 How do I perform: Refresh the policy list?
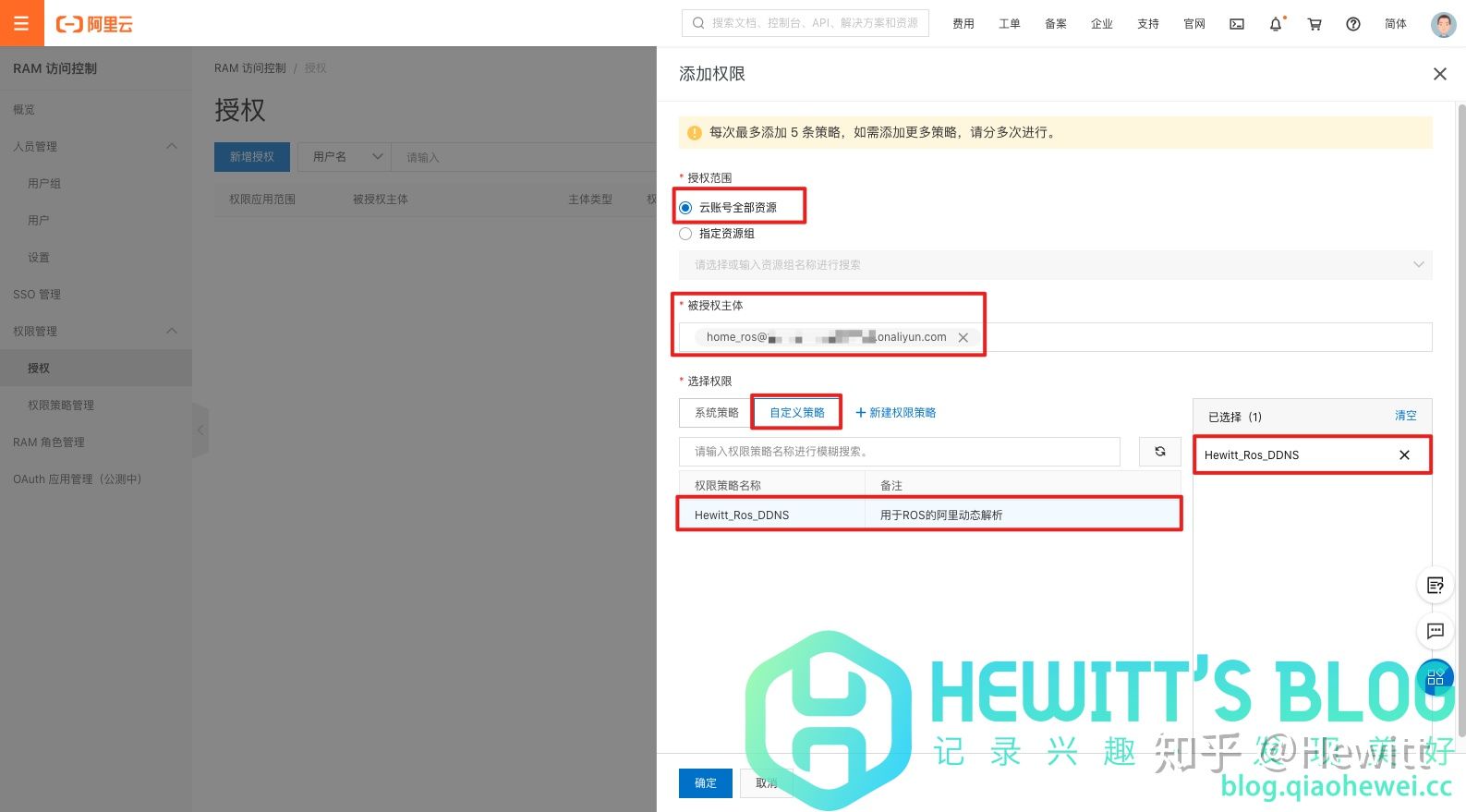(1160, 452)
